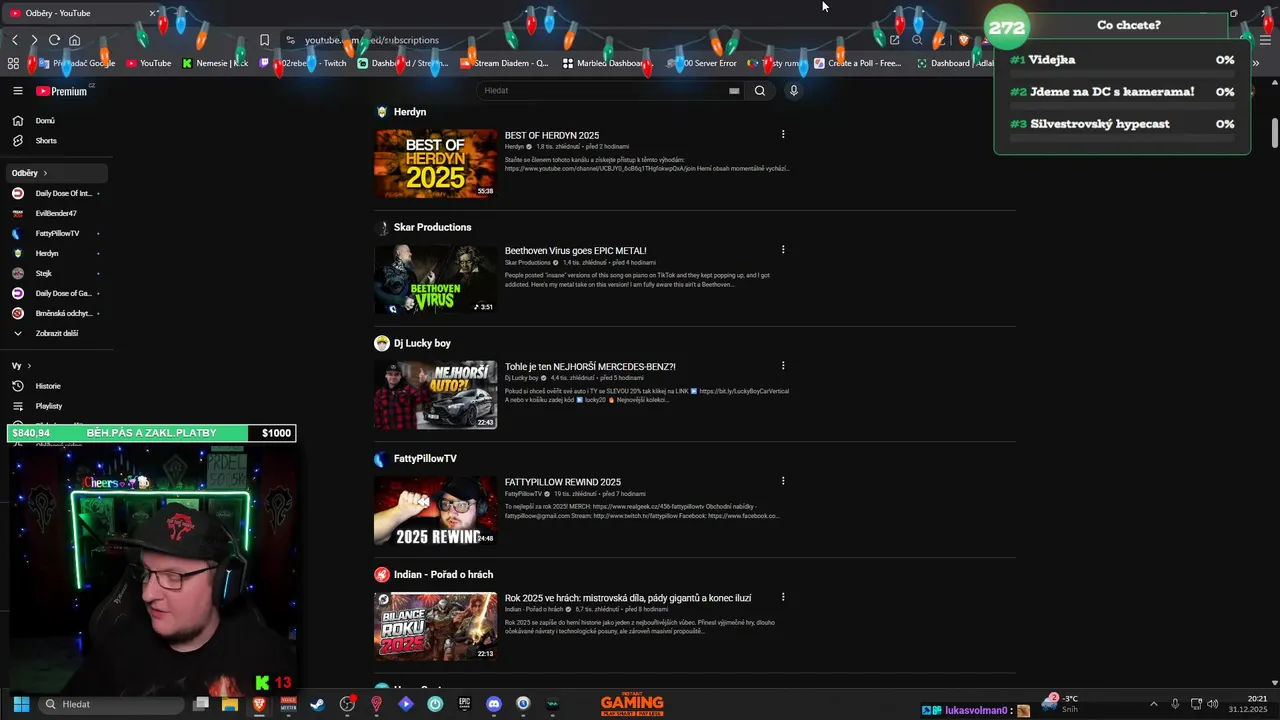Click title FATTYPILLOW REWIND 2025

click(x=563, y=482)
